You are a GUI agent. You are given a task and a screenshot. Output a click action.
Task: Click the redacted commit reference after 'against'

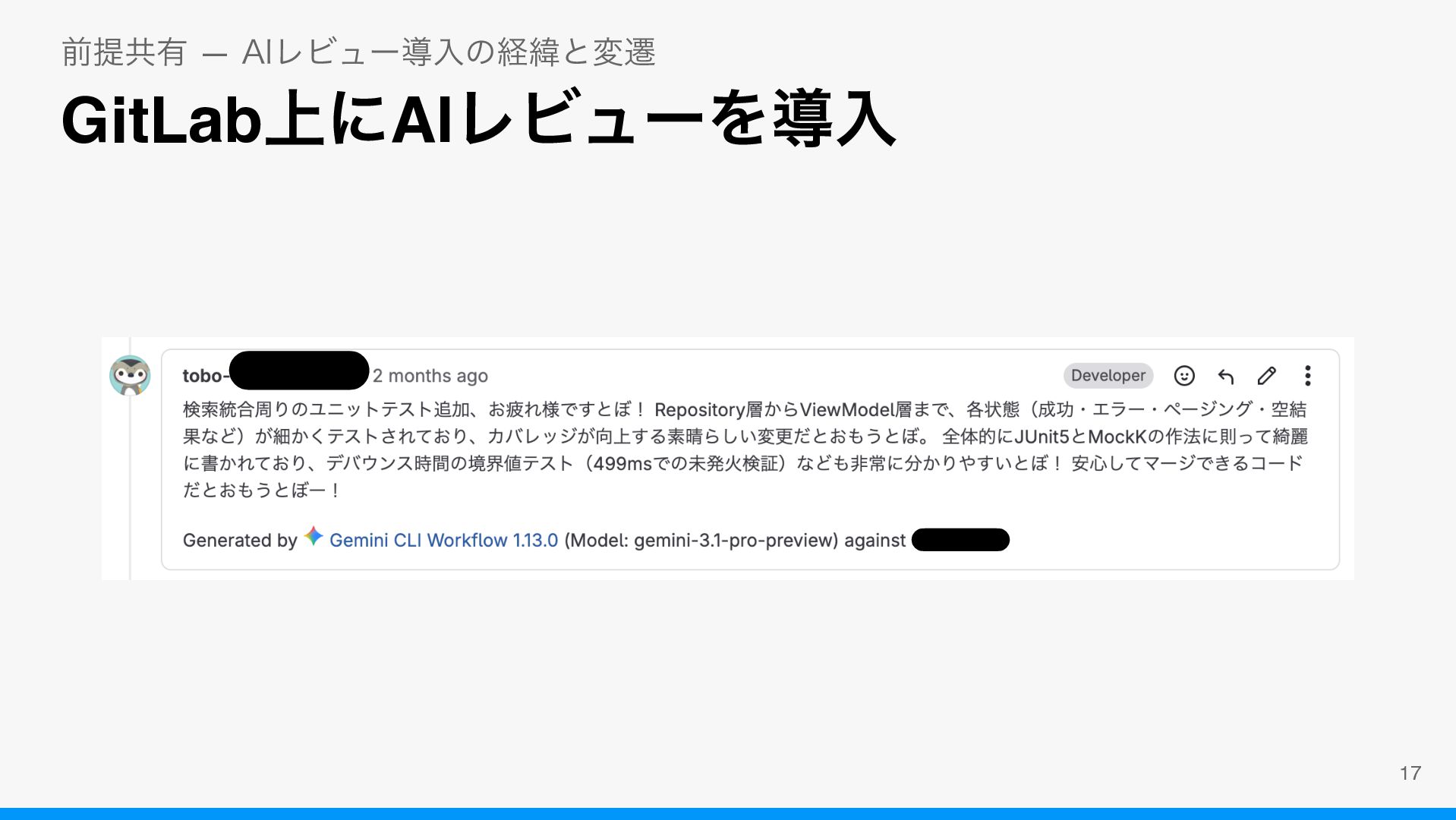(960, 540)
